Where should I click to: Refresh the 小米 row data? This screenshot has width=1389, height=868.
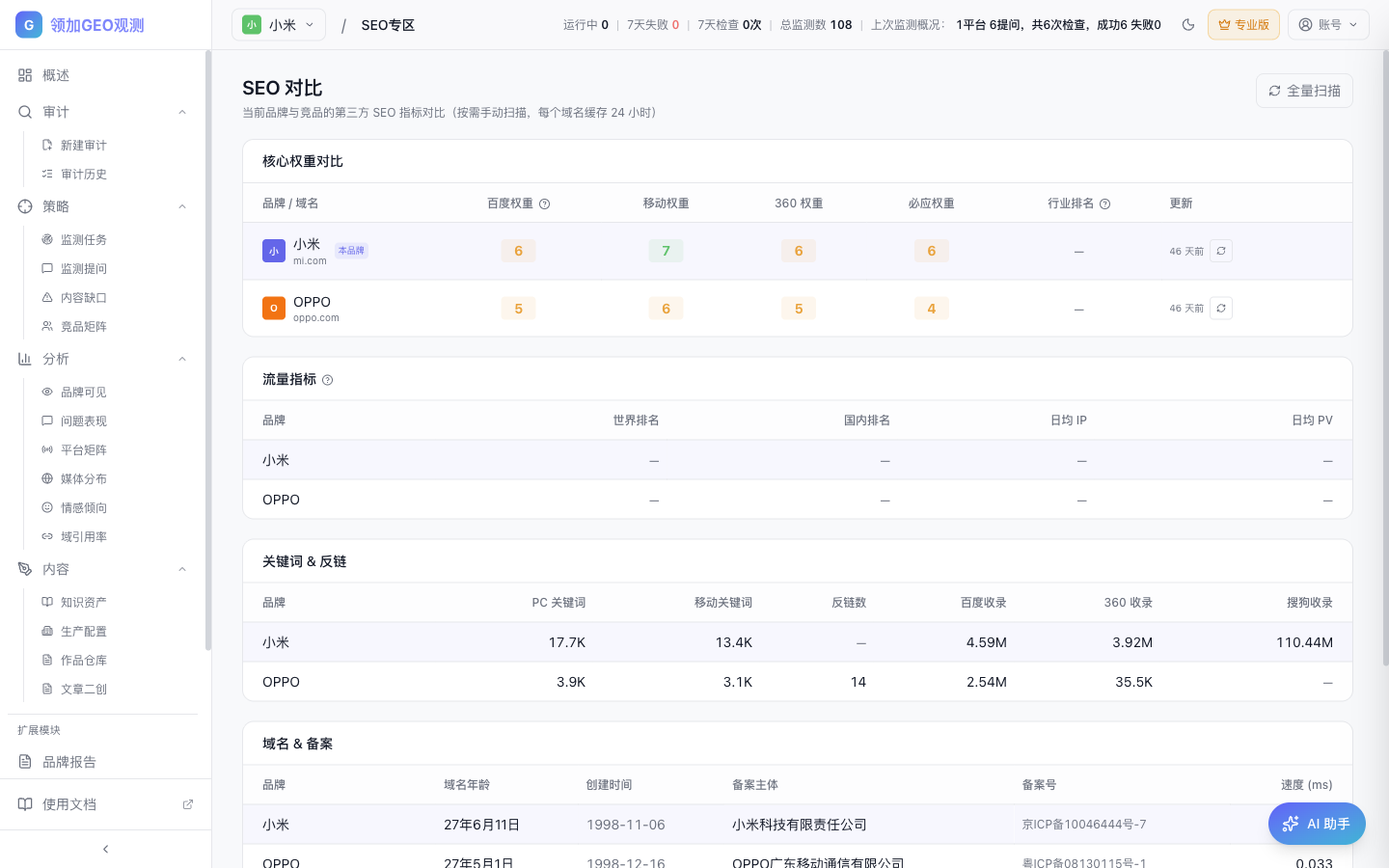pos(1221,251)
